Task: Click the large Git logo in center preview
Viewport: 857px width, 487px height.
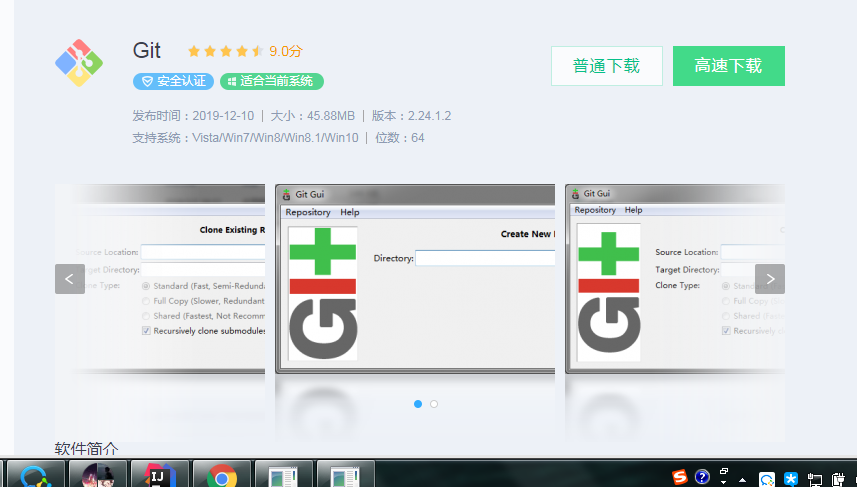Action: tap(323, 294)
